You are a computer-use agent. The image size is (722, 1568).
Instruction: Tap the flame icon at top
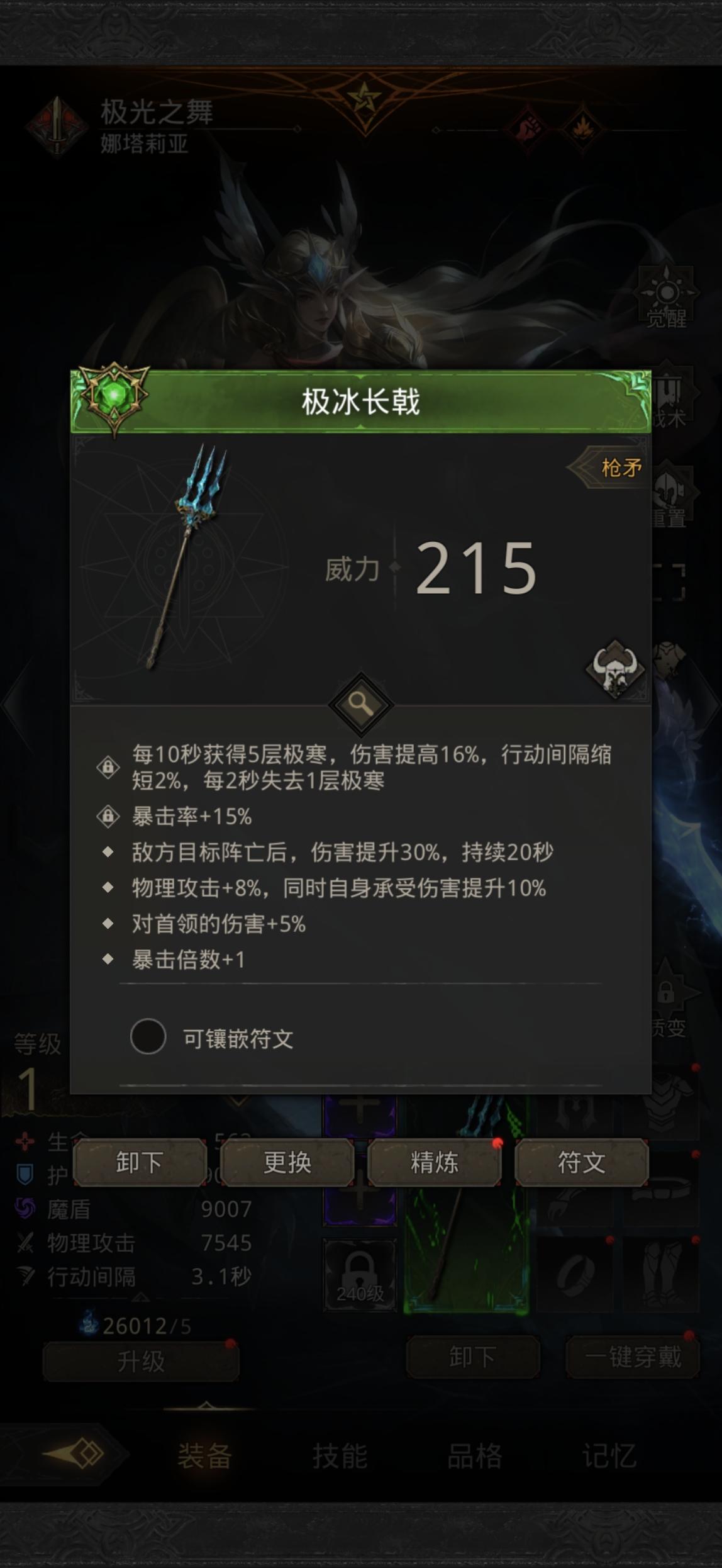pos(582,130)
